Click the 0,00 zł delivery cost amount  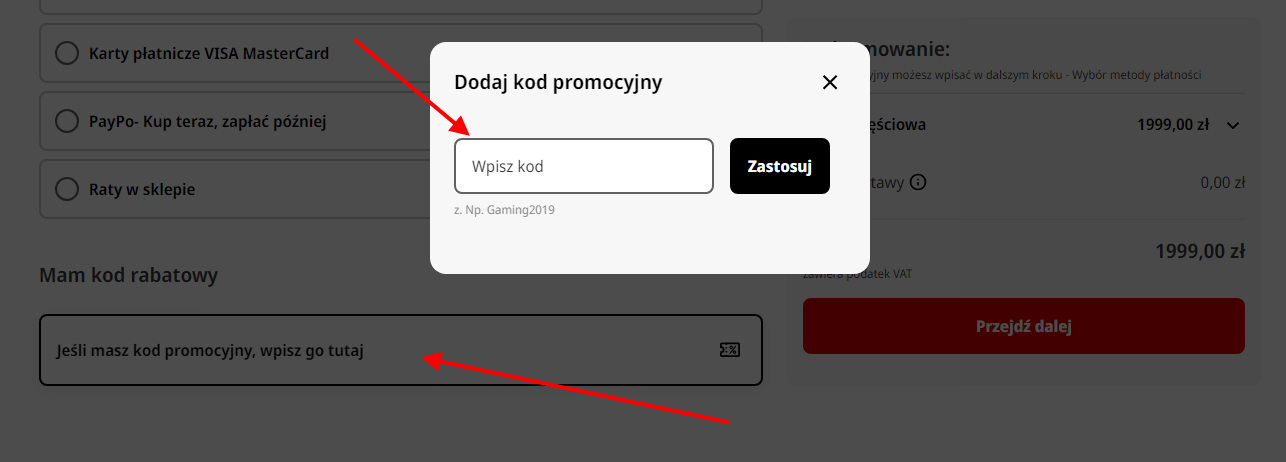pyautogui.click(x=1222, y=183)
